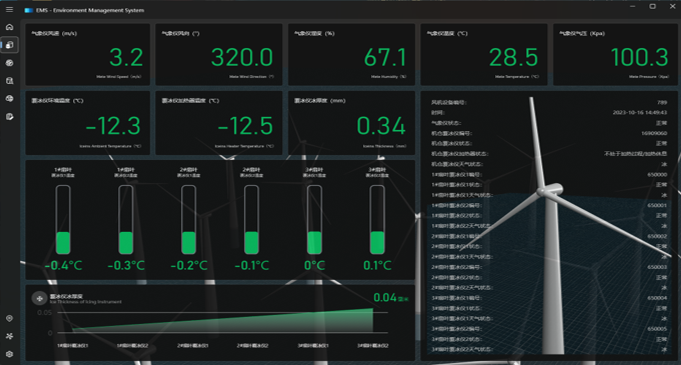Select the Icens Thickness value 0.34
Viewport: 681px width, 365px height.
(381, 126)
